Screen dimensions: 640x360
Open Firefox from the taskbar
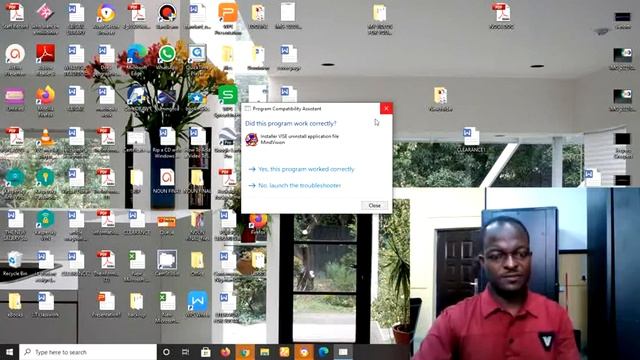(225, 352)
